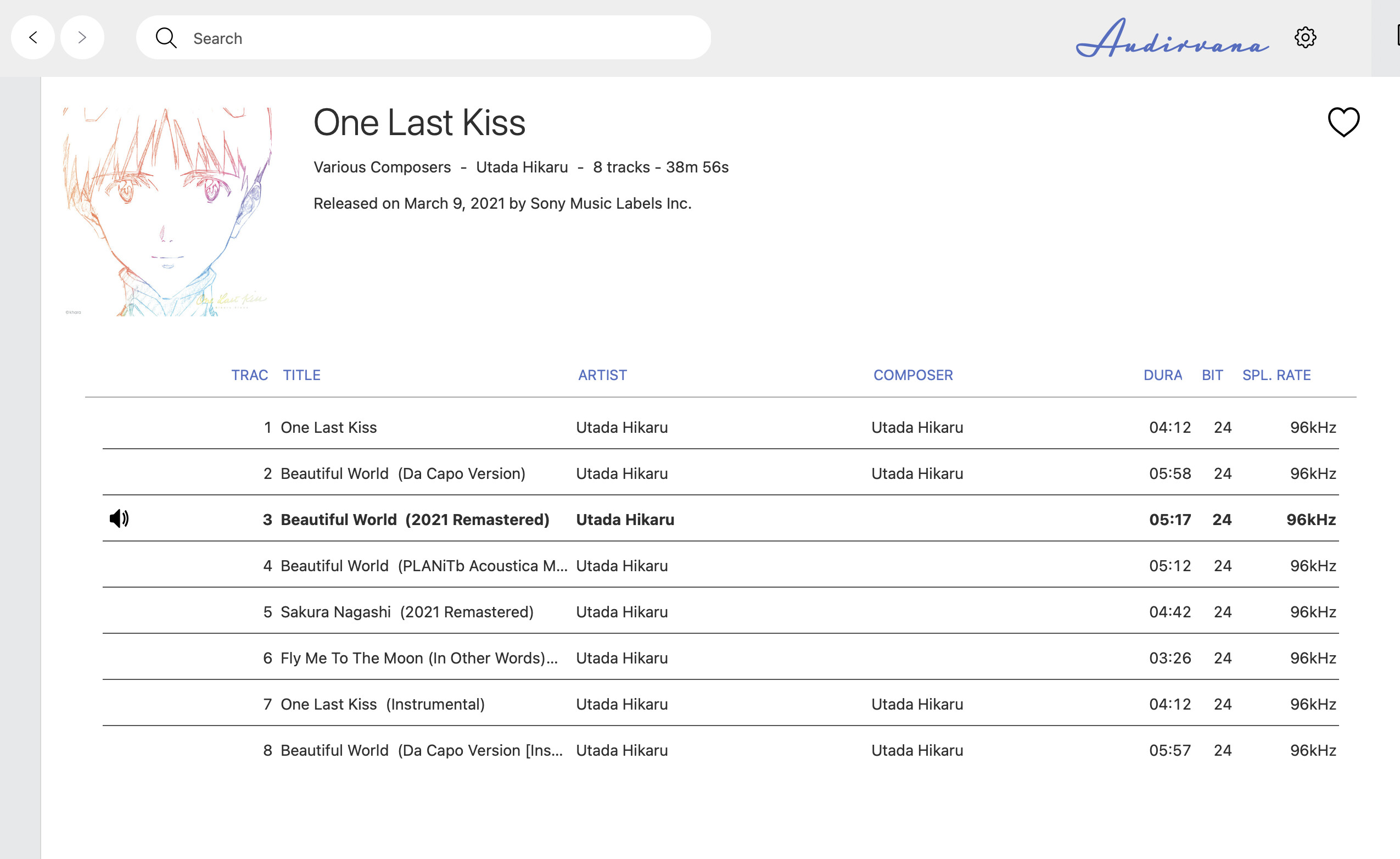Image resolution: width=1400 pixels, height=859 pixels.
Task: Click the Audirvana logo
Action: point(1172,38)
